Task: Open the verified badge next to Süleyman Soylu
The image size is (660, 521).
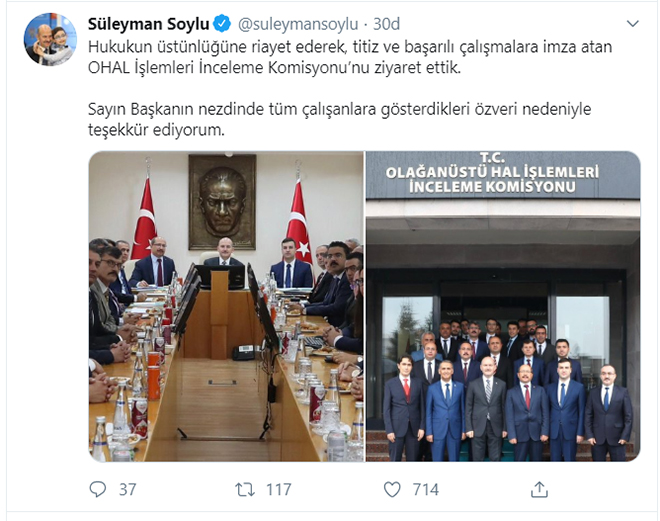Action: point(222,24)
